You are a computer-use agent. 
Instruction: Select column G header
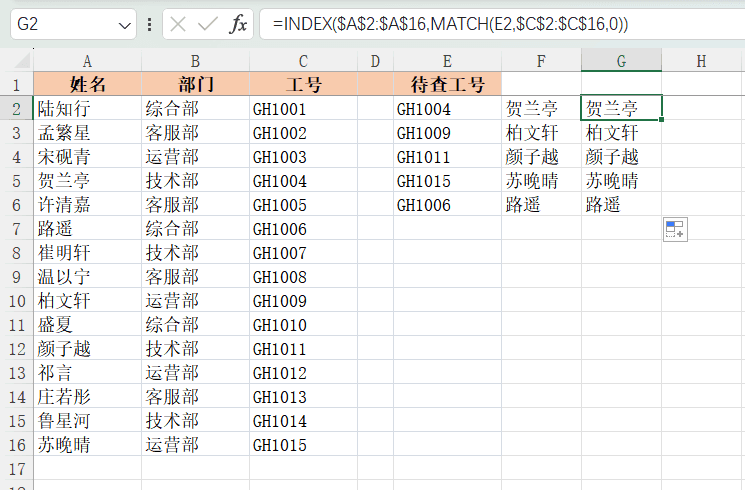point(621,61)
